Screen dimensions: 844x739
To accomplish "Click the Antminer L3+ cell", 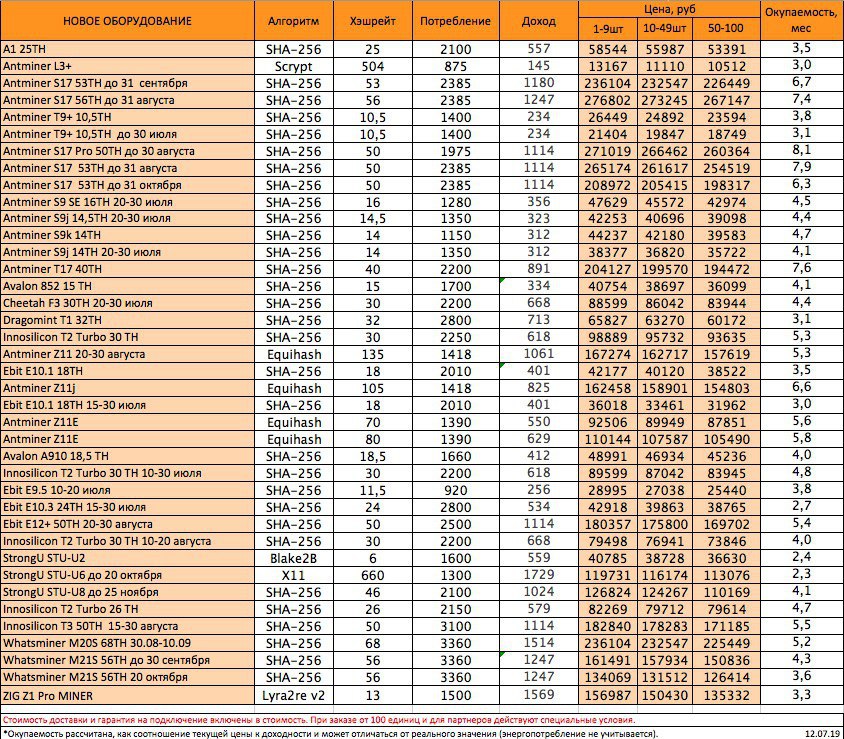I will pyautogui.click(x=127, y=66).
